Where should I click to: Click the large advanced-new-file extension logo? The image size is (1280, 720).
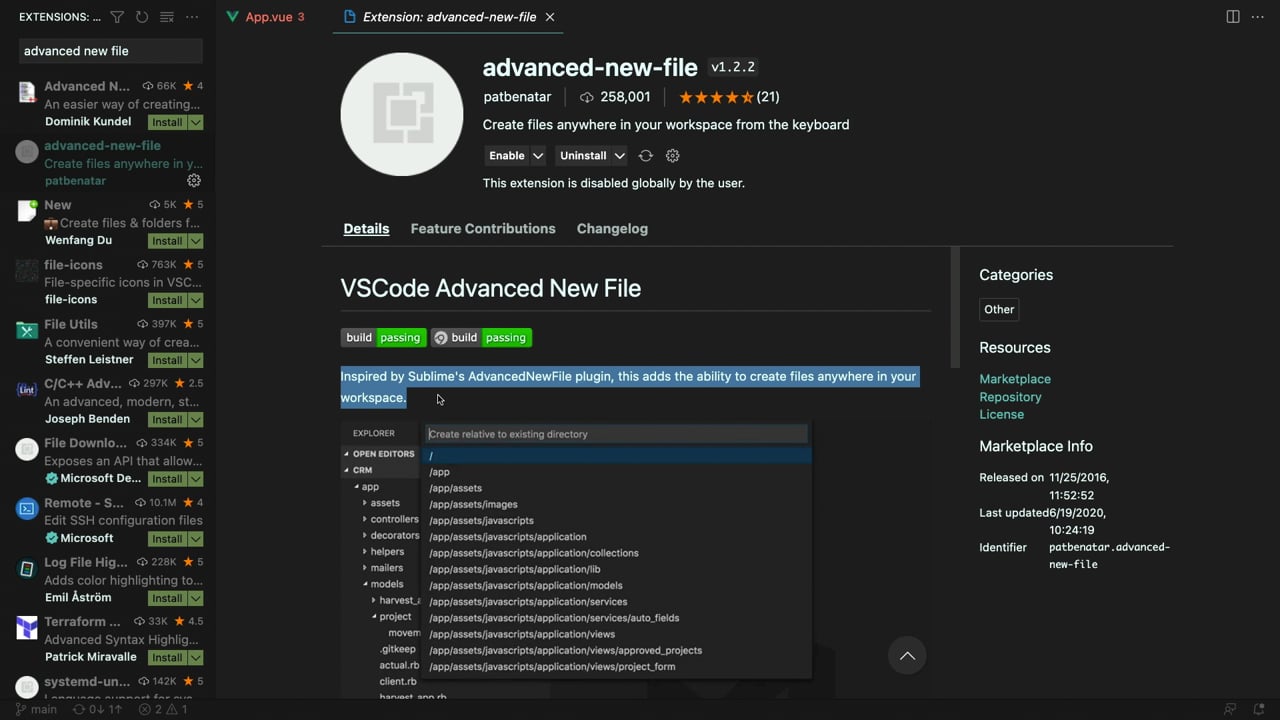402,114
